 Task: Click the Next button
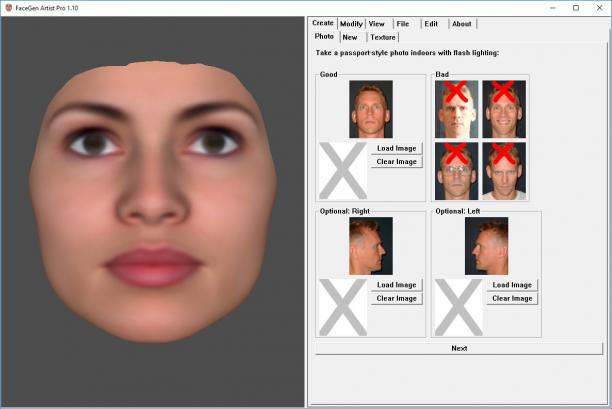pyautogui.click(x=459, y=348)
